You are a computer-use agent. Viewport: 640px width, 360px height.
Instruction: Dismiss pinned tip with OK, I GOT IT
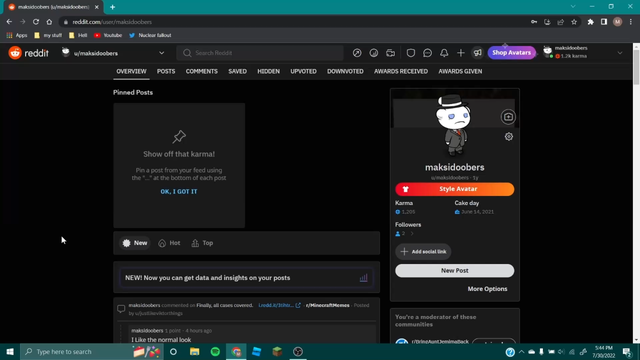[179, 191]
